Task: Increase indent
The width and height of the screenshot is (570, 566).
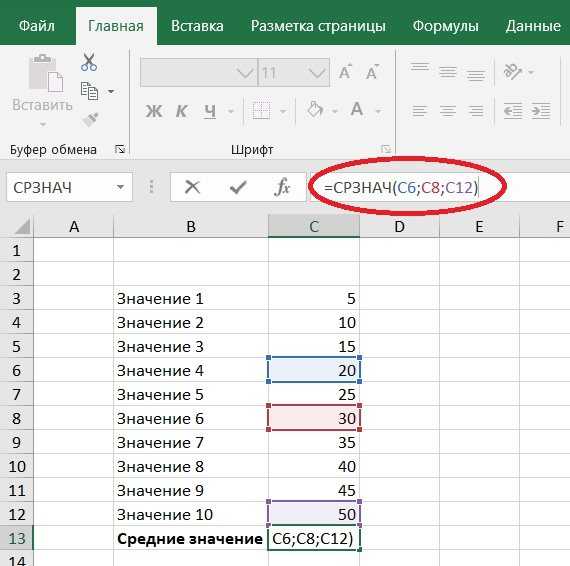Action: click(541, 111)
